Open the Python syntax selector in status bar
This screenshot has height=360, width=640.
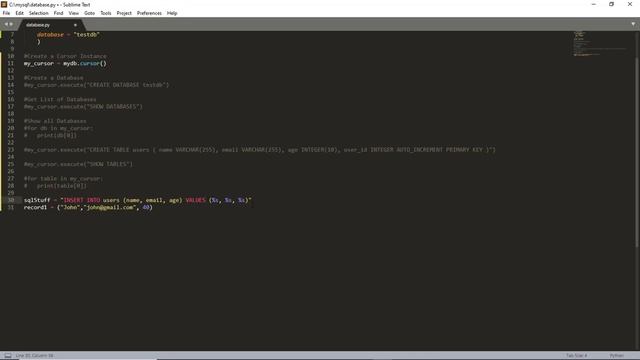point(616,356)
